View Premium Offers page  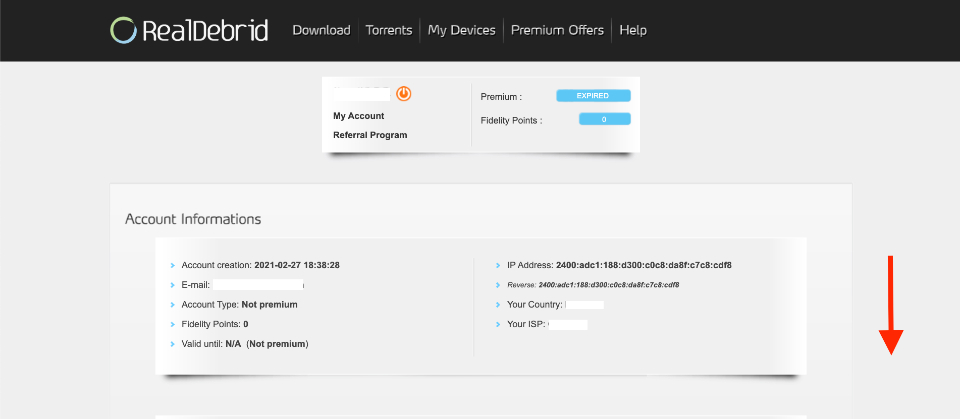(557, 30)
